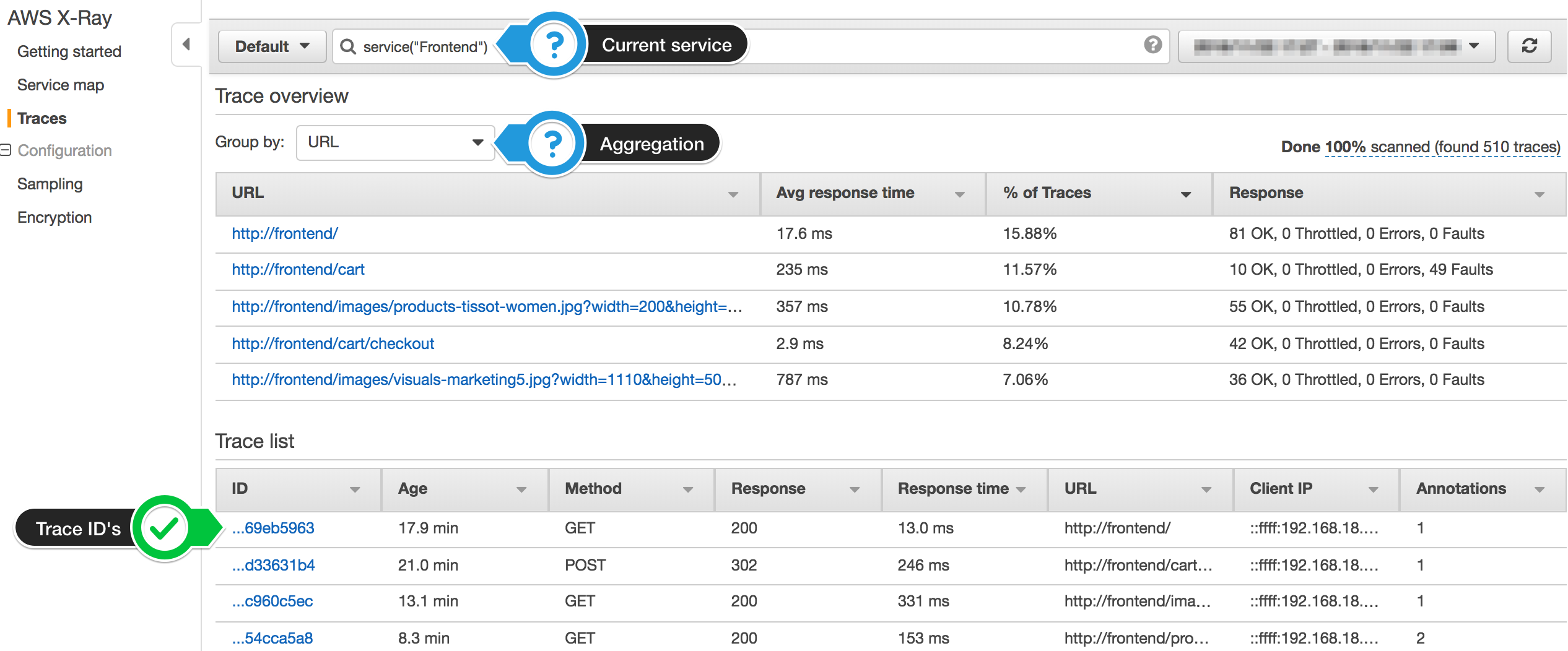Open the Default group dropdown
The width and height of the screenshot is (1568, 651).
coord(272,46)
